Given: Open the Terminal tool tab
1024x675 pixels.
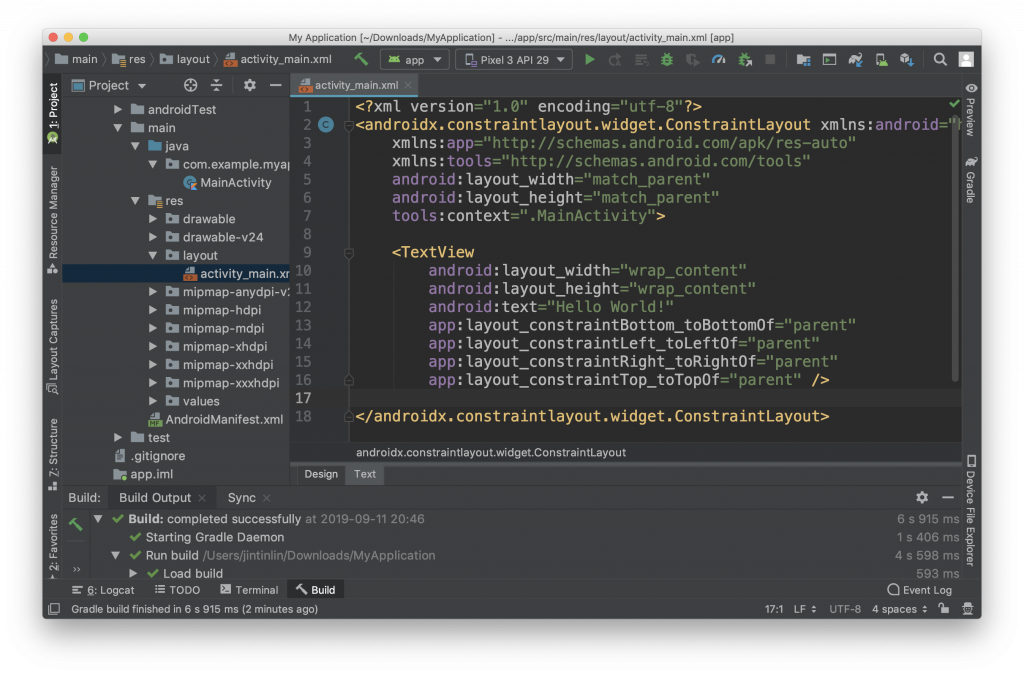Looking at the screenshot, I should (249, 589).
